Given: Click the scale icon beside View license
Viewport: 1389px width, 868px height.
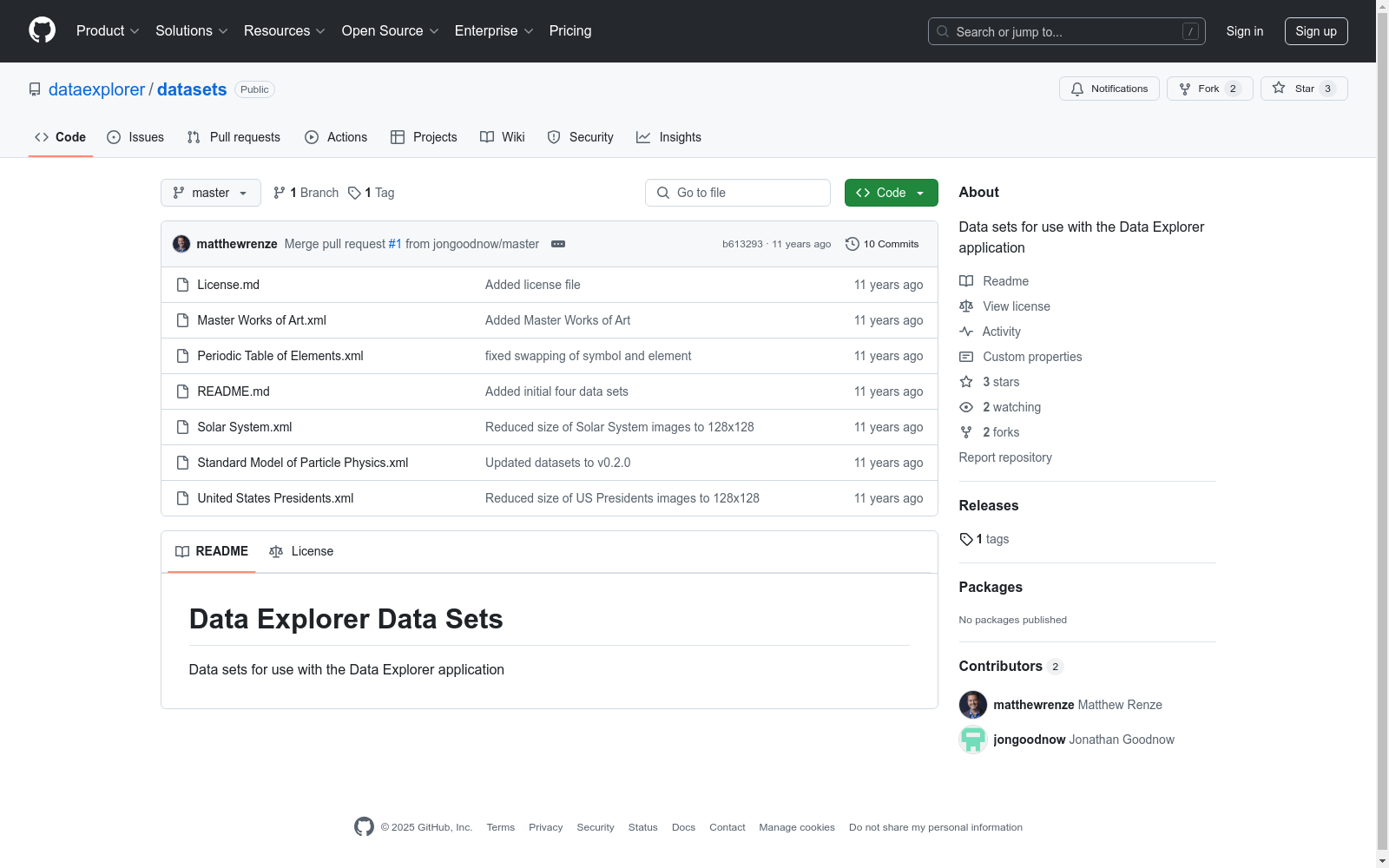Looking at the screenshot, I should point(966,306).
